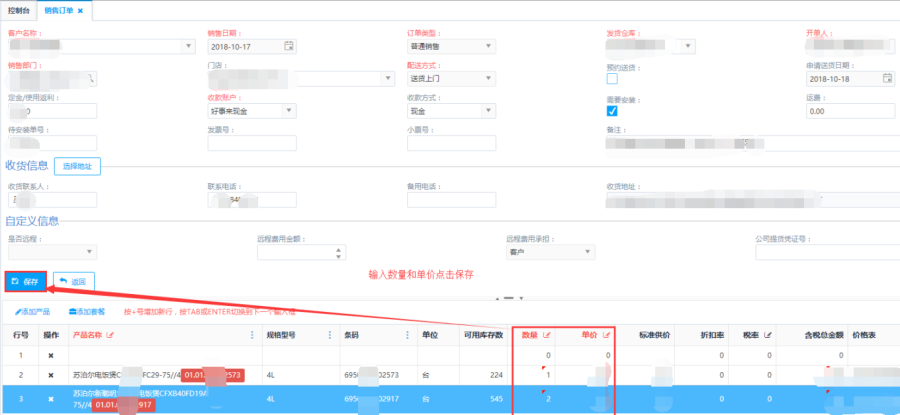Image resolution: width=900 pixels, height=415 pixels.
Task: Click the 运费 input field
Action: 849,111
